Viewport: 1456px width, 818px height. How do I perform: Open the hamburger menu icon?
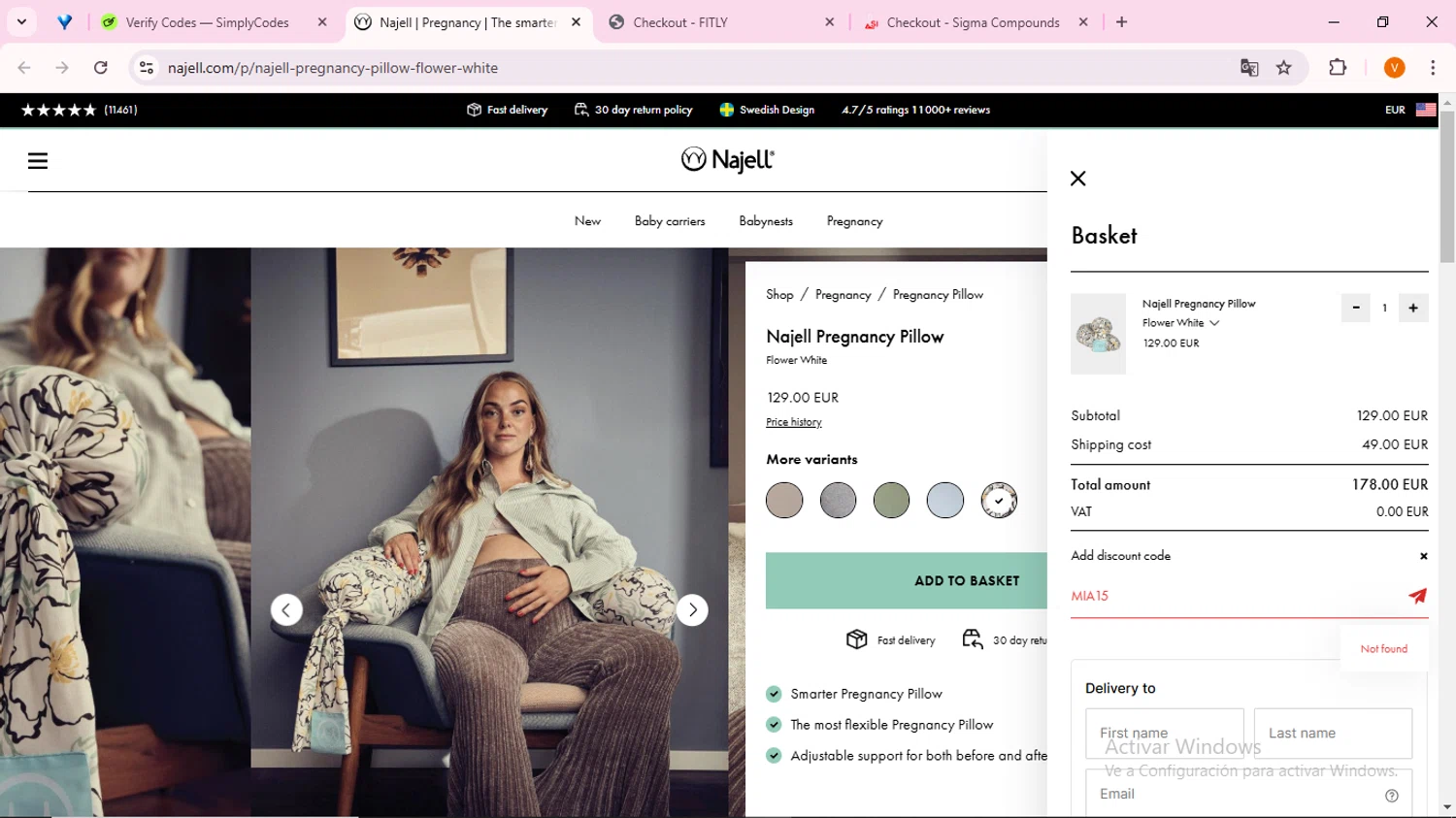38,161
